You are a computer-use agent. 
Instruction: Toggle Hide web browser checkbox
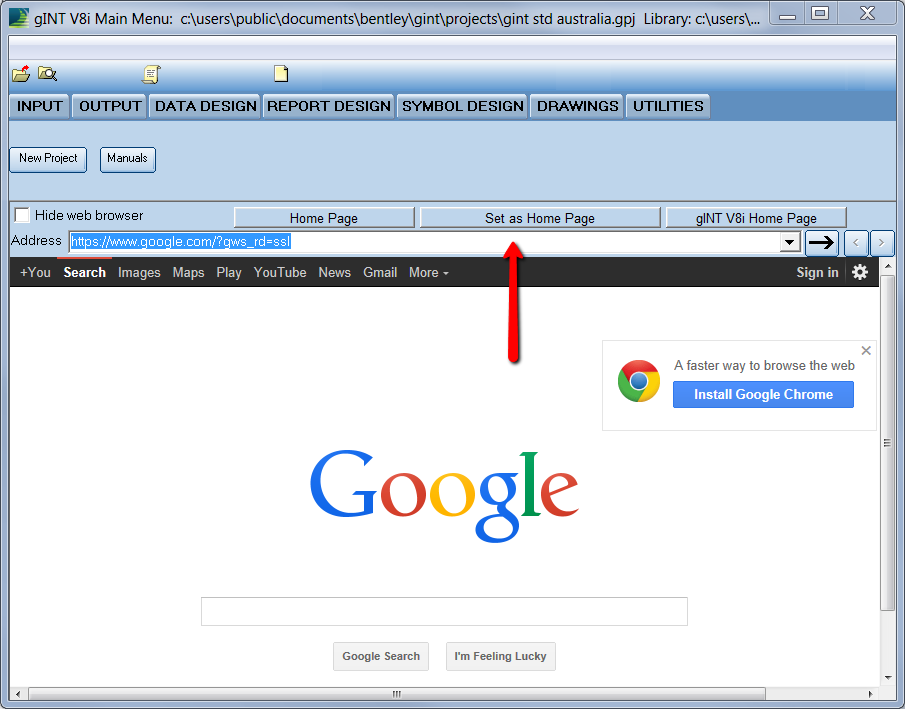coord(22,215)
